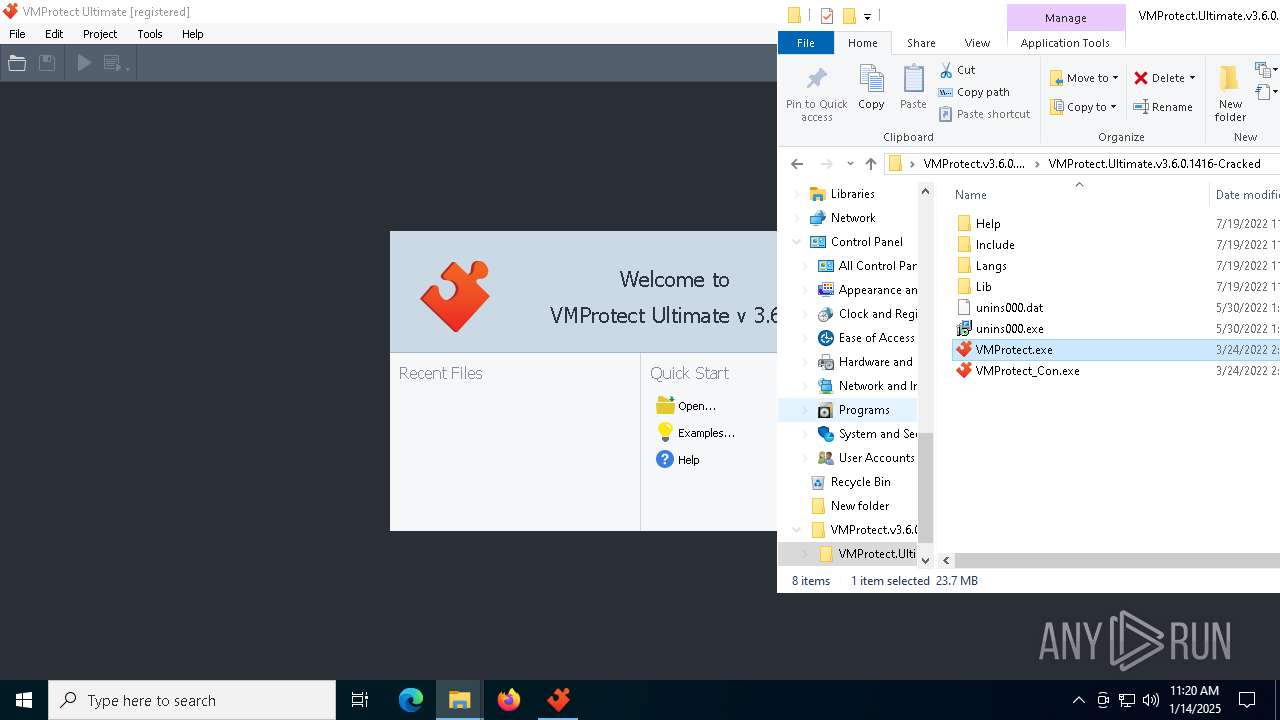The width and height of the screenshot is (1280, 720).
Task: Click the volume icon in system tray
Action: (x=1150, y=700)
